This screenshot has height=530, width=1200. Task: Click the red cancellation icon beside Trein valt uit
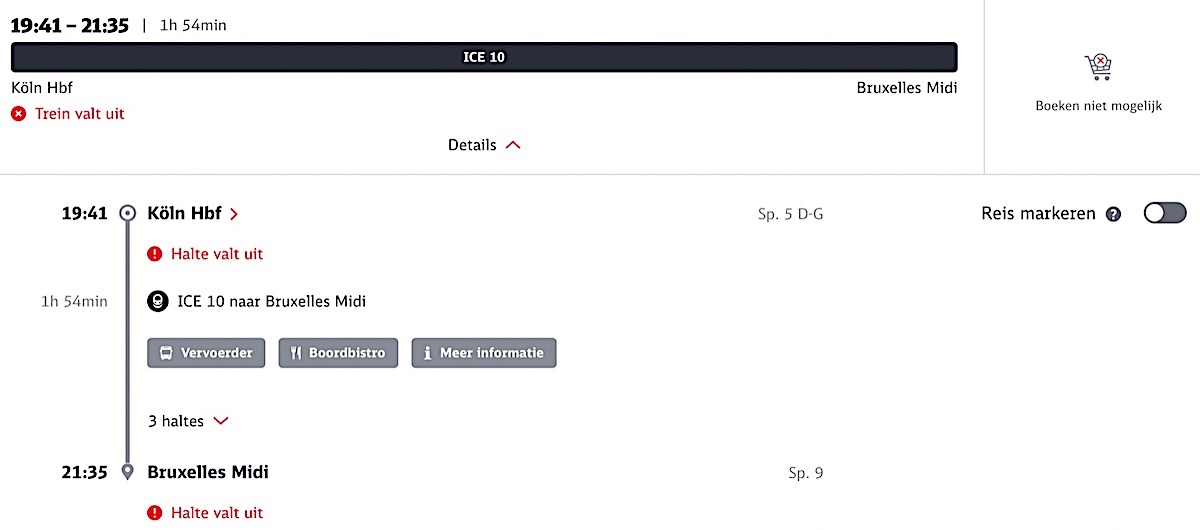(18, 114)
